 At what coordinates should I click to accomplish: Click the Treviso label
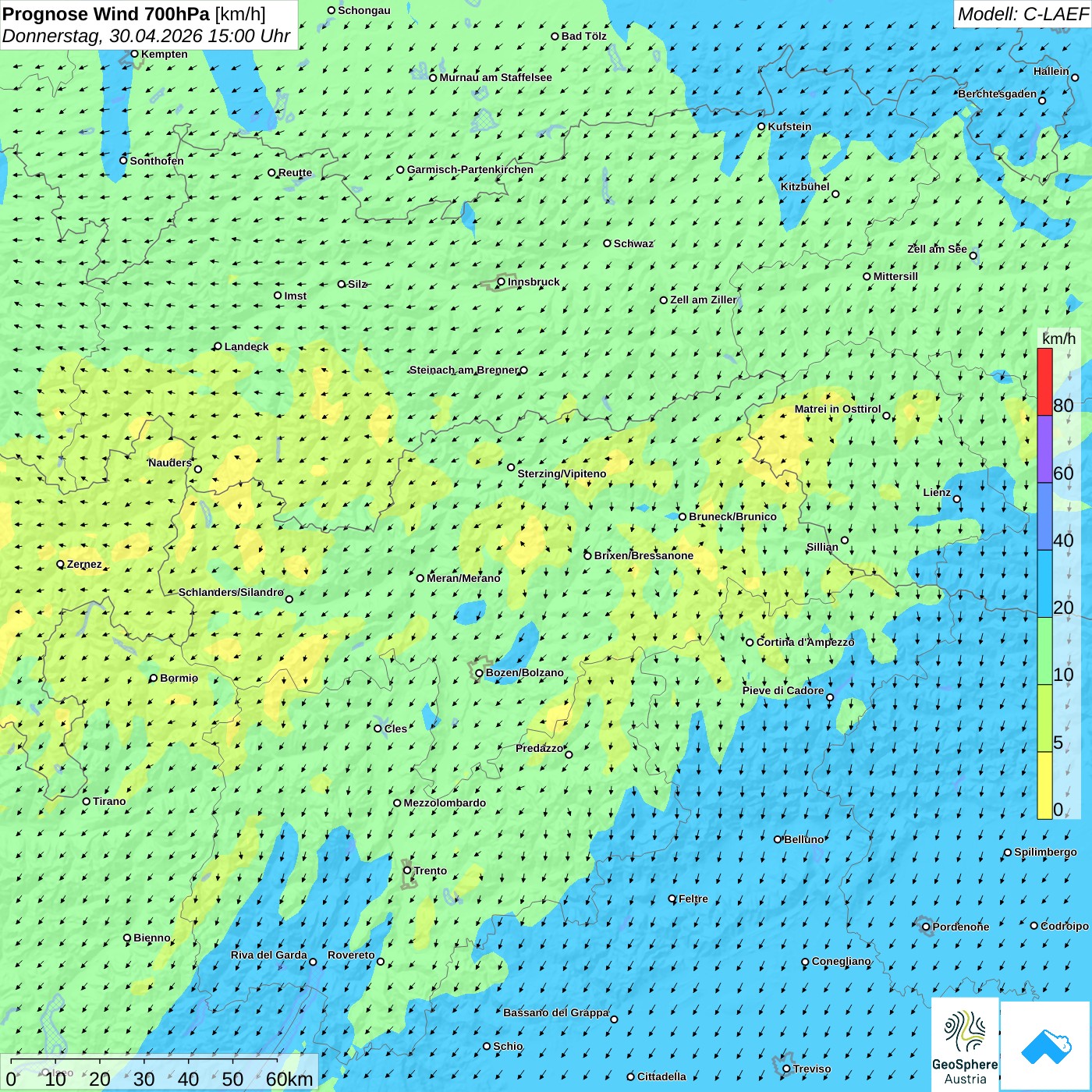(812, 1069)
